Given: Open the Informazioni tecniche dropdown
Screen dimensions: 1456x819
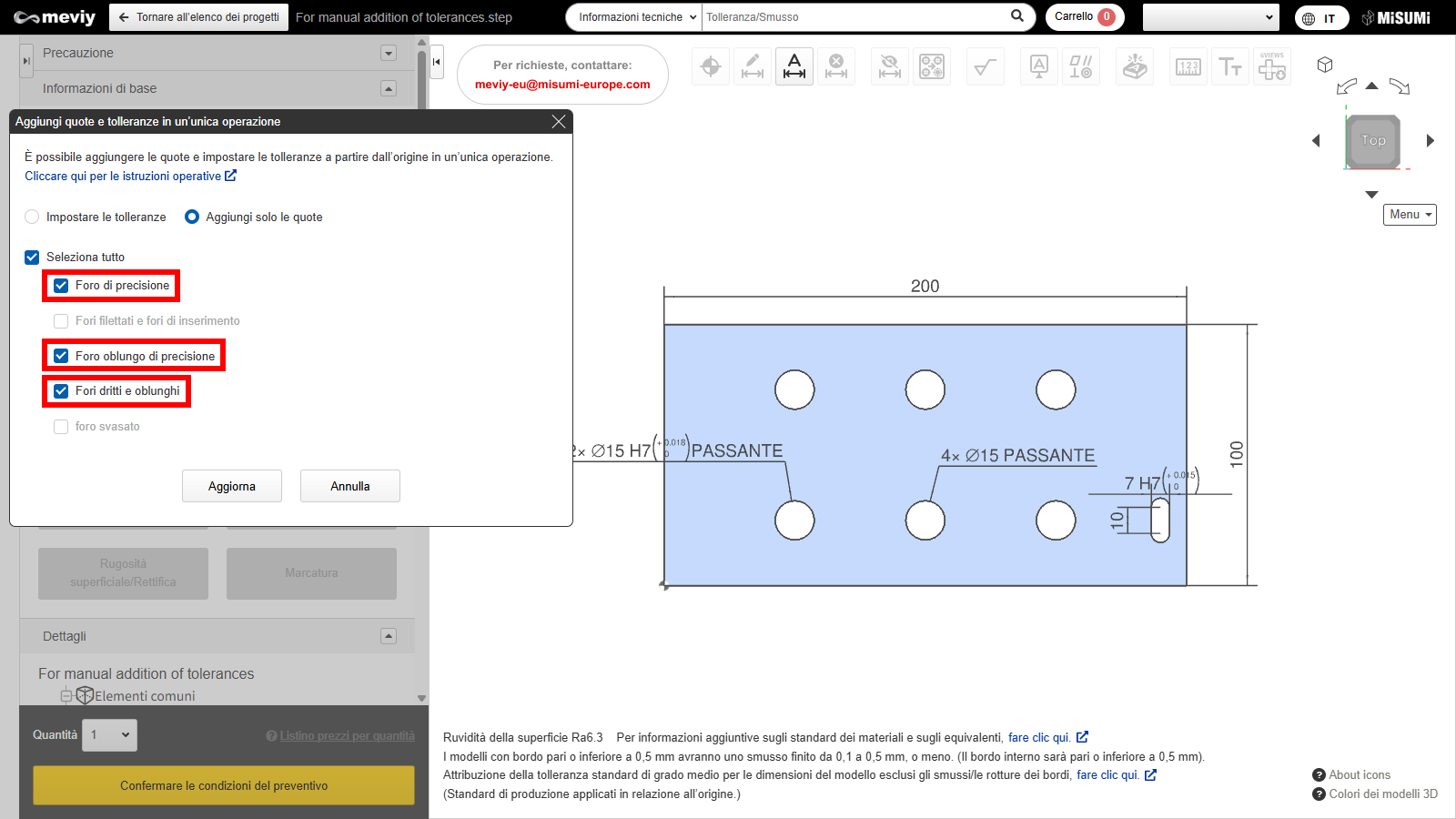Looking at the screenshot, I should pos(637,17).
